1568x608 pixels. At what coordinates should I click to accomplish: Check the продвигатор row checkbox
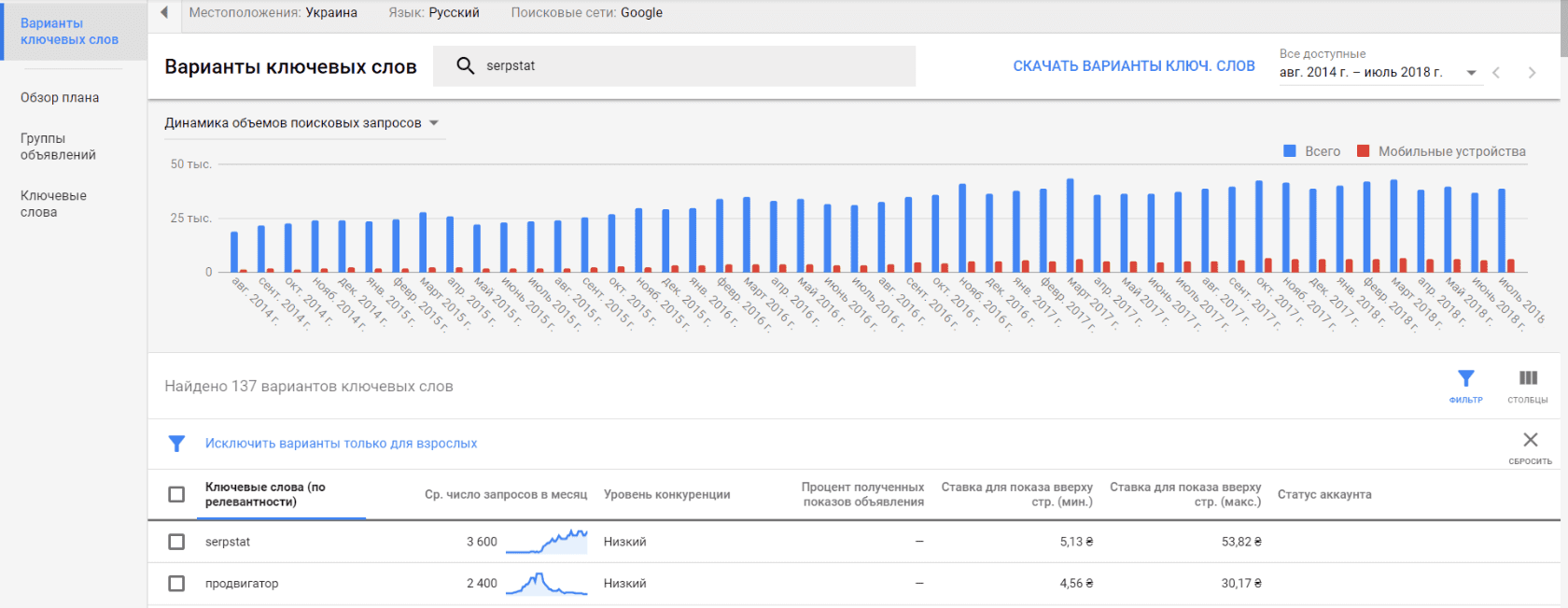tap(176, 584)
